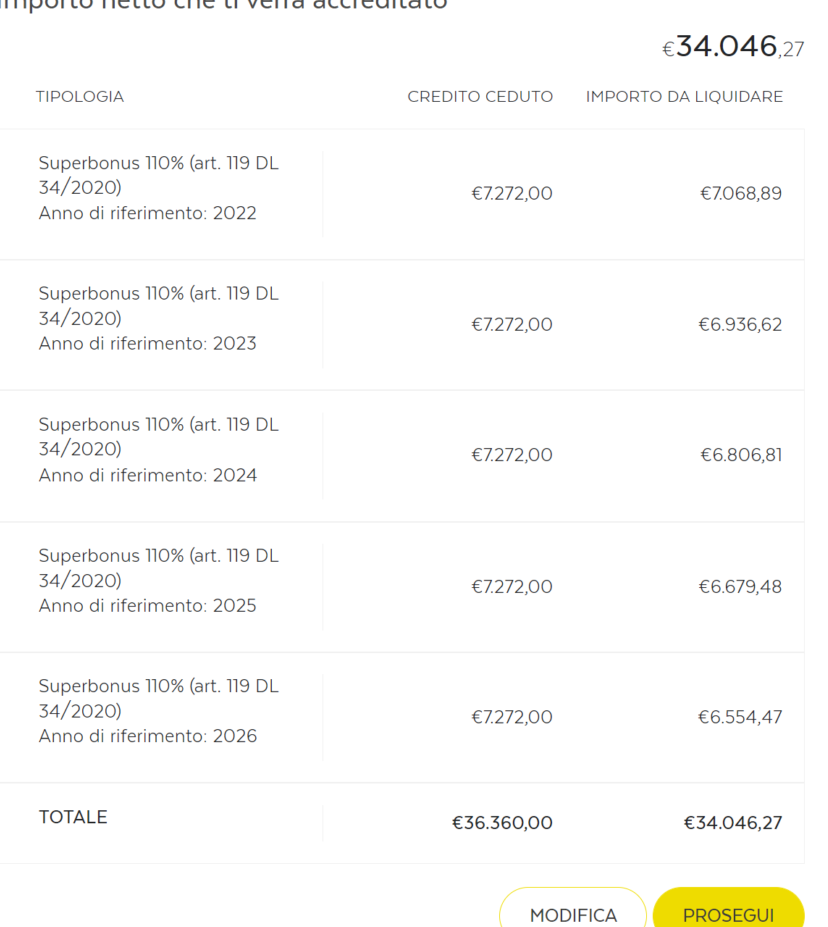Click the PROSEGUI button
This screenshot has width=828, height=927.
728,908
